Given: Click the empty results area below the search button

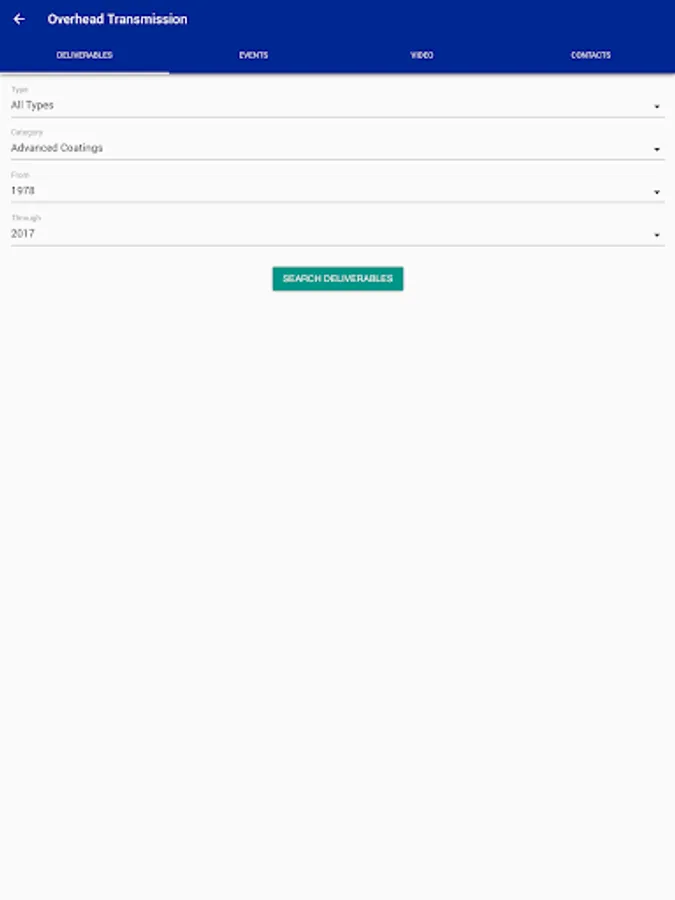Looking at the screenshot, I should click(338, 591).
